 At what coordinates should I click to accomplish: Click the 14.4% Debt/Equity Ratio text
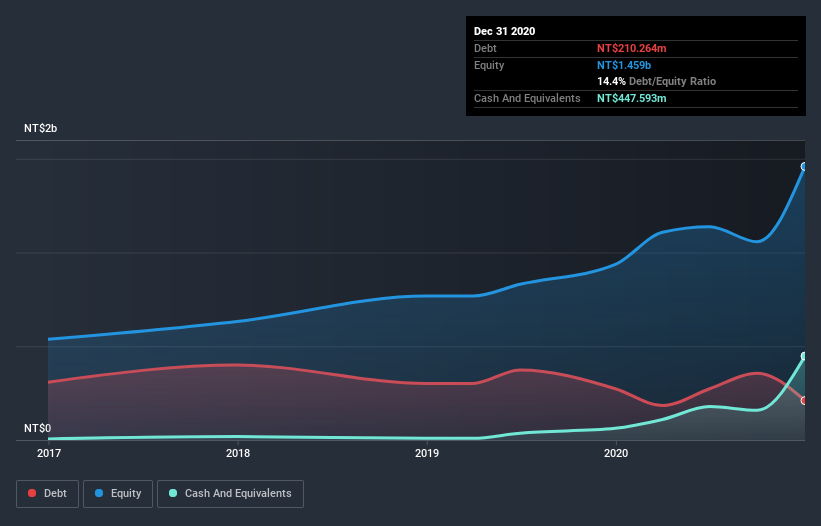pos(656,81)
